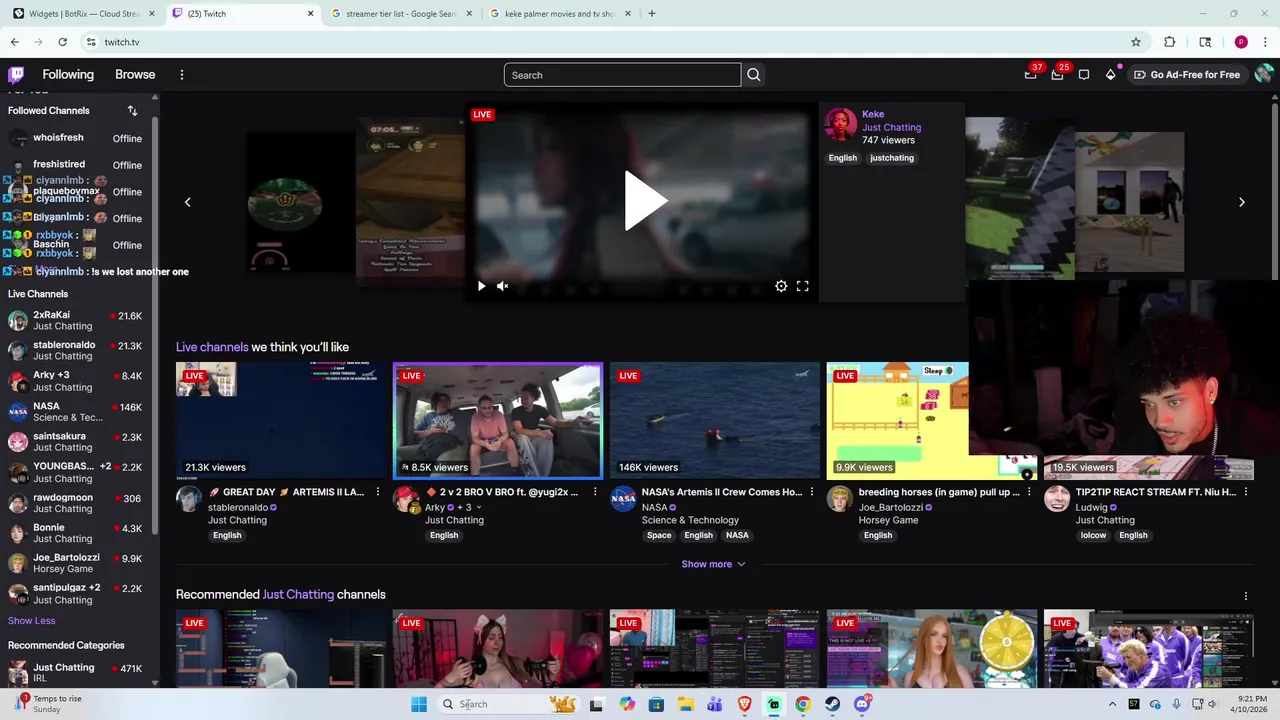Open Steam from the taskbar
This screenshot has width=1280, height=720.
[x=832, y=704]
